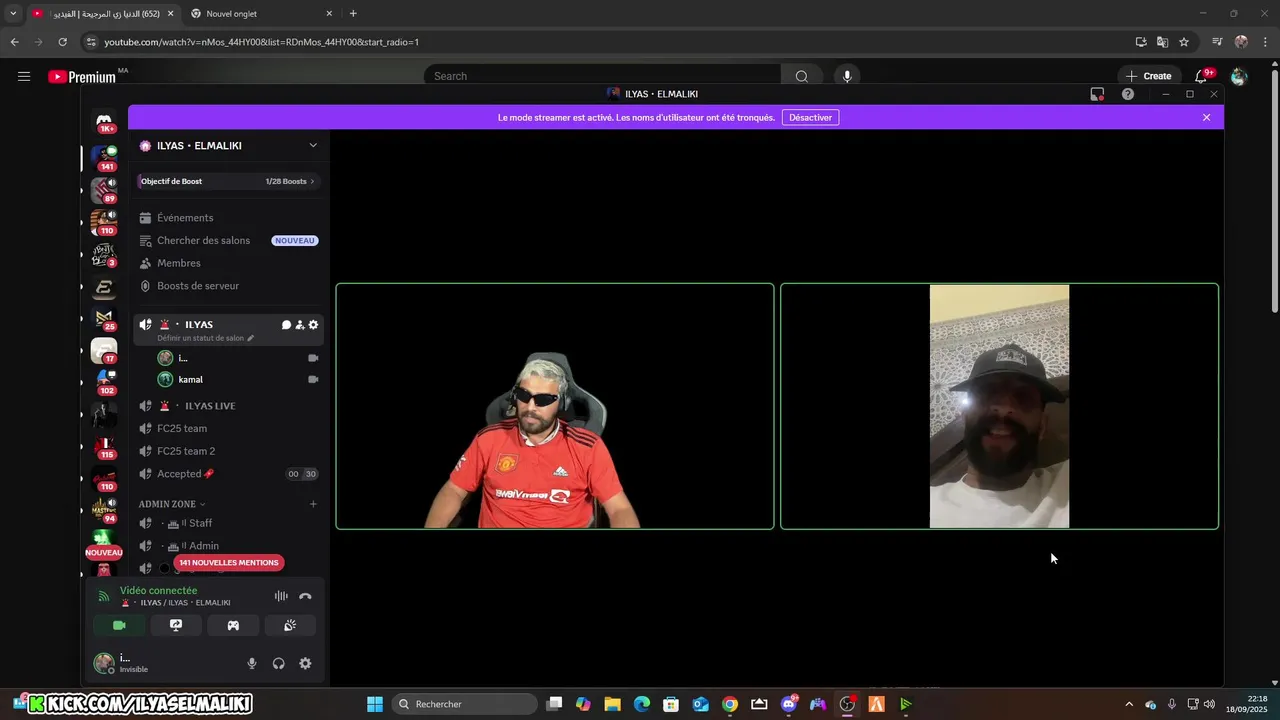
Task: Click translate page icon in address bar
Action: coord(1162,42)
